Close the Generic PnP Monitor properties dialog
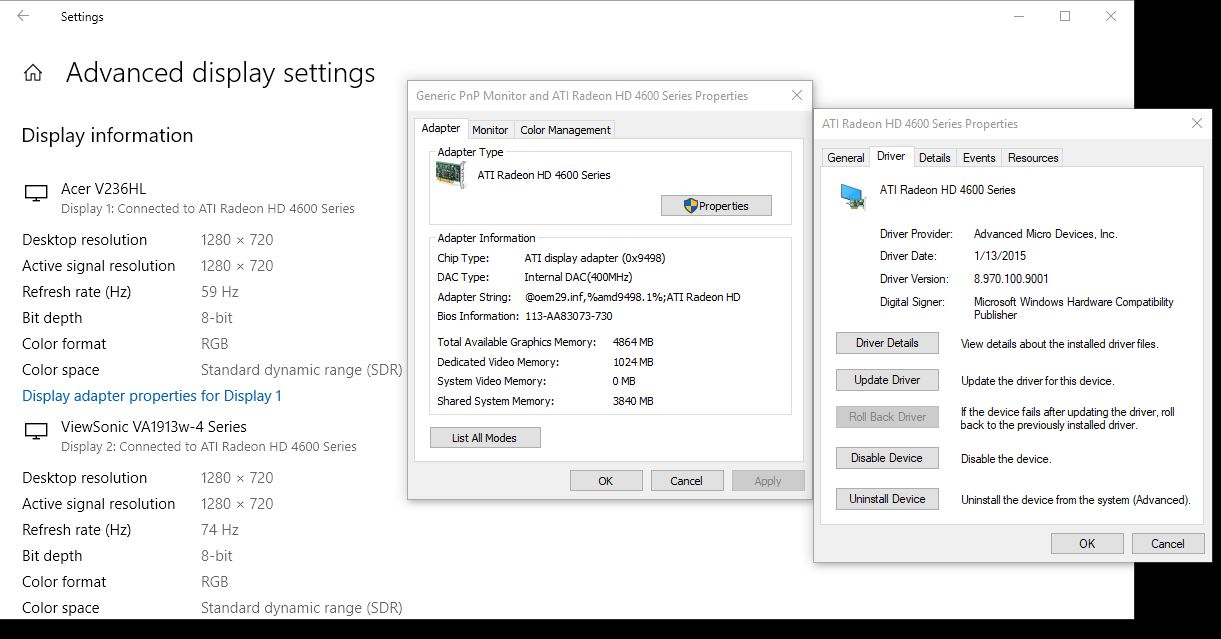Screen dimensions: 1221x639 [797, 96]
